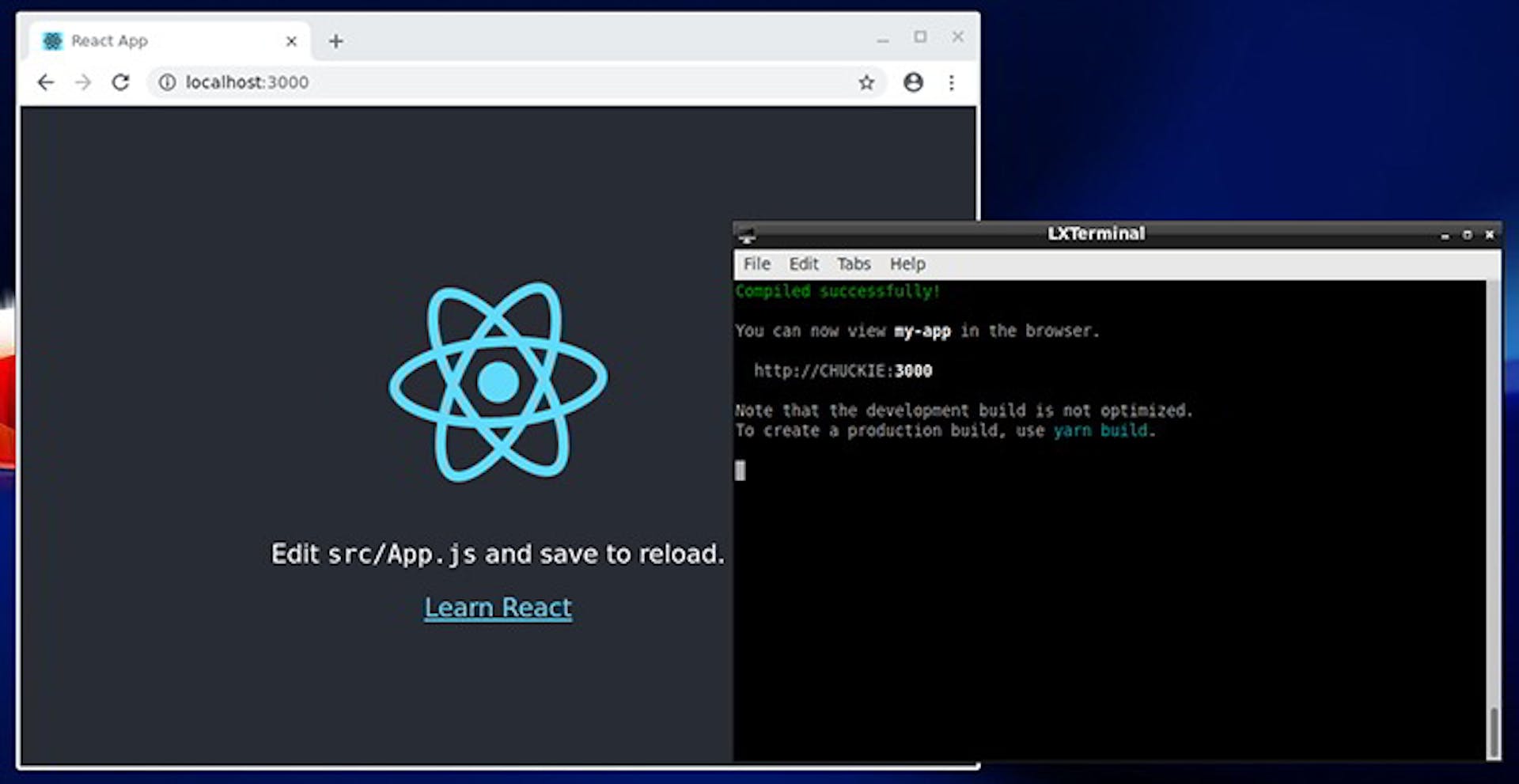The image size is (1519, 784).
Task: Click the React favicon in the tab
Action: point(52,41)
